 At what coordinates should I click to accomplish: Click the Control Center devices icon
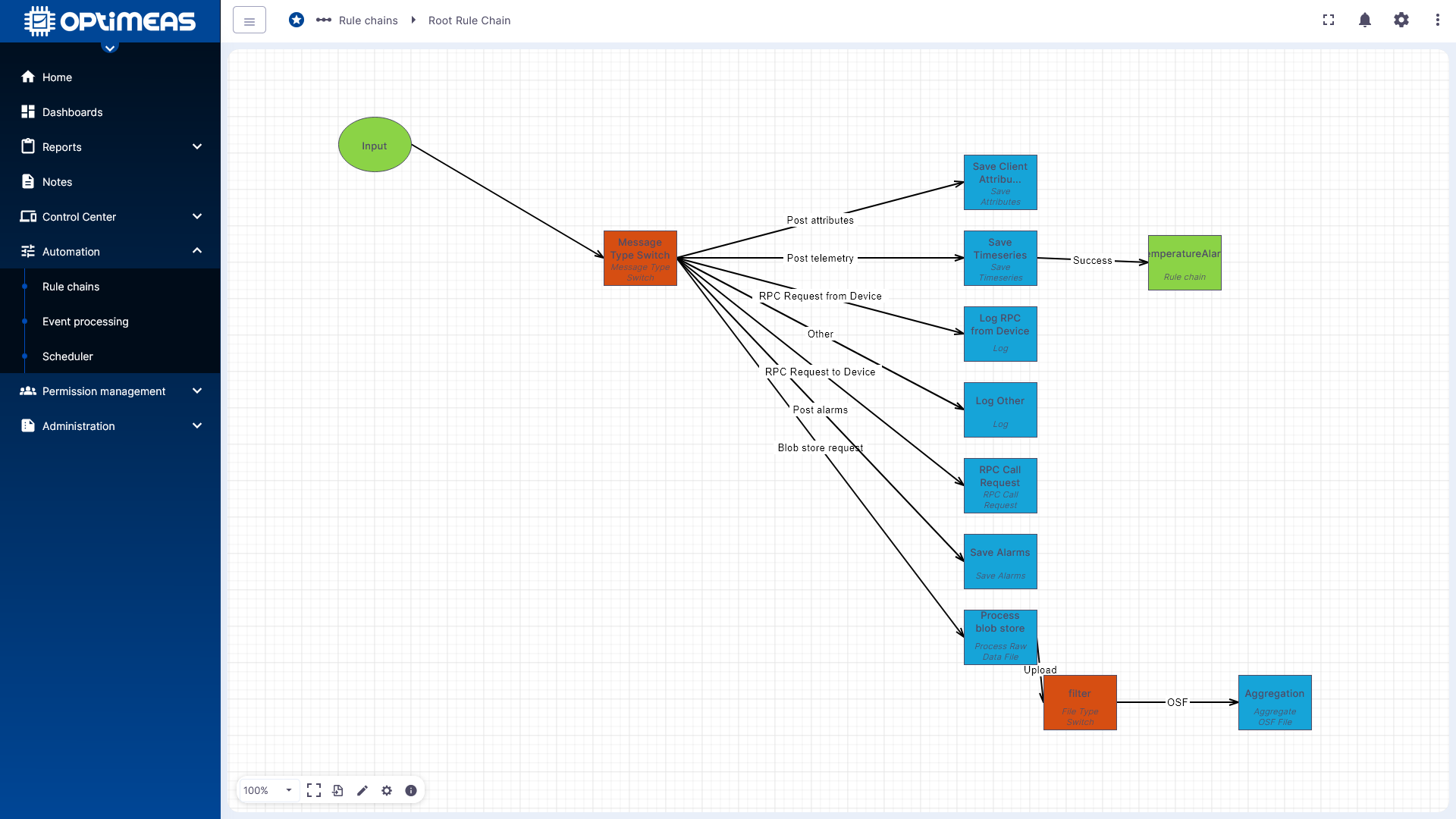28,216
